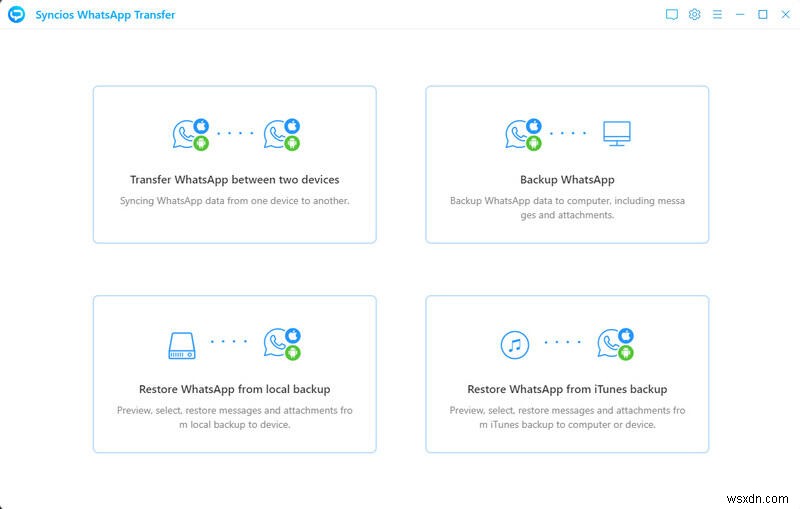This screenshot has height=509, width=800.
Task: Click the hard drive icon in local backup card
Action: point(182,345)
